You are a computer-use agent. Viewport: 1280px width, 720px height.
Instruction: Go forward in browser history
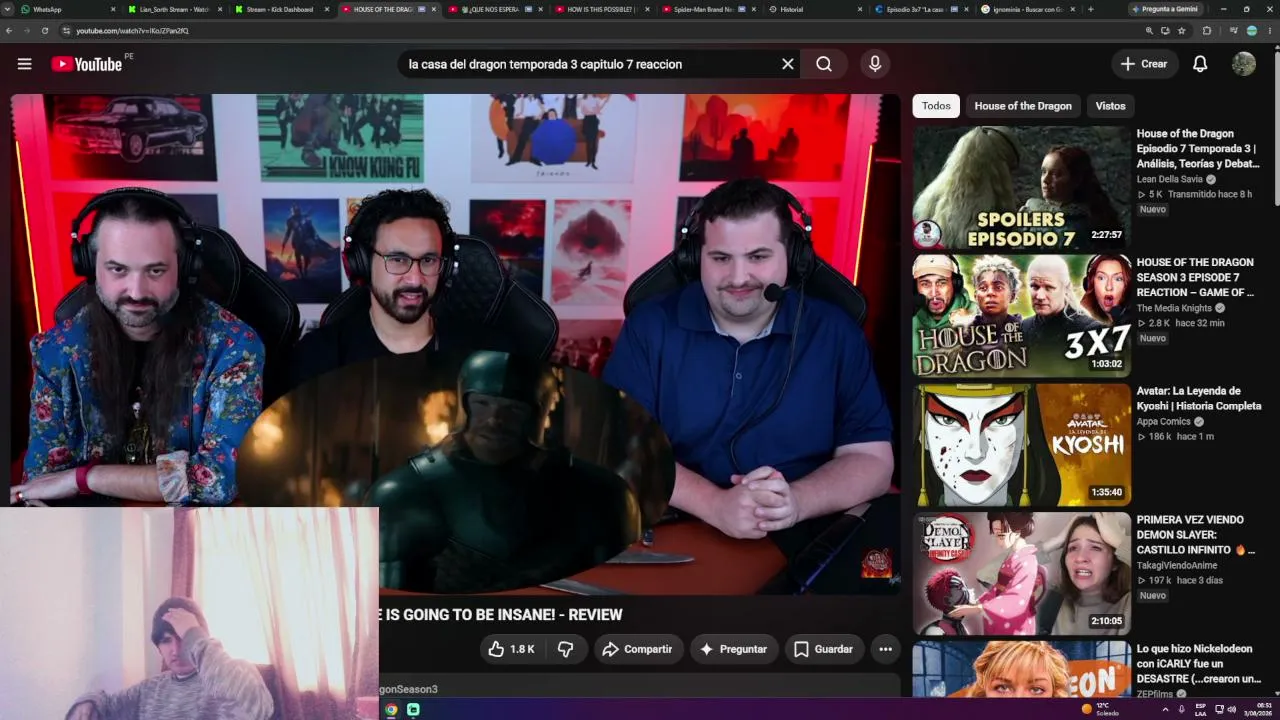27,31
